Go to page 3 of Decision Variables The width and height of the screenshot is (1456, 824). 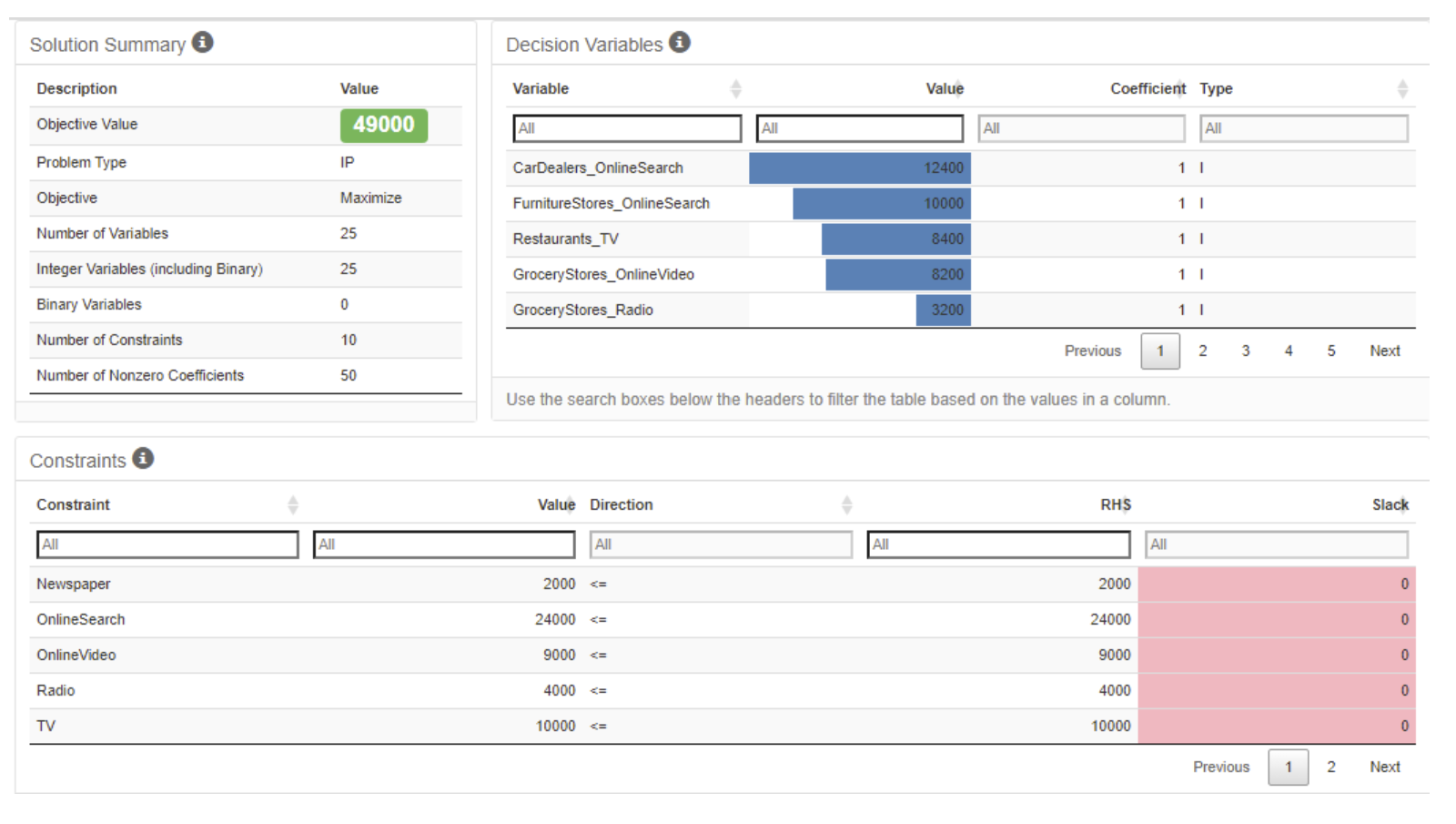pos(1246,351)
